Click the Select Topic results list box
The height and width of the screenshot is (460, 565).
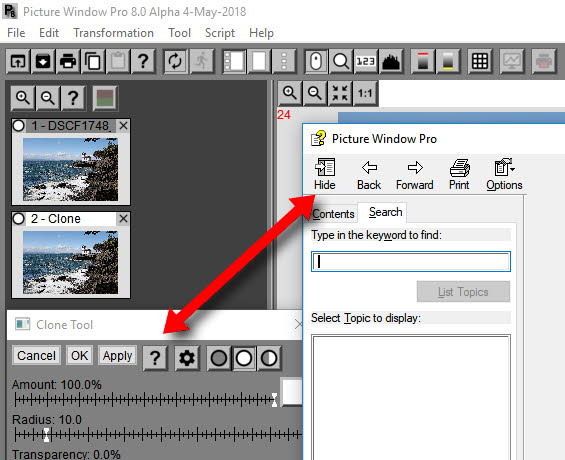(x=411, y=398)
